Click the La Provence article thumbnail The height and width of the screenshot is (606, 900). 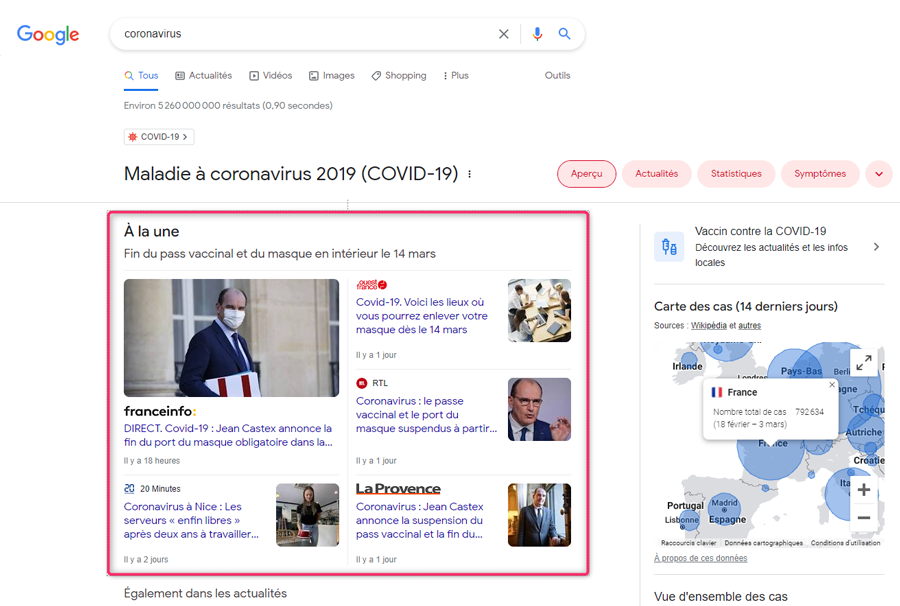(540, 515)
